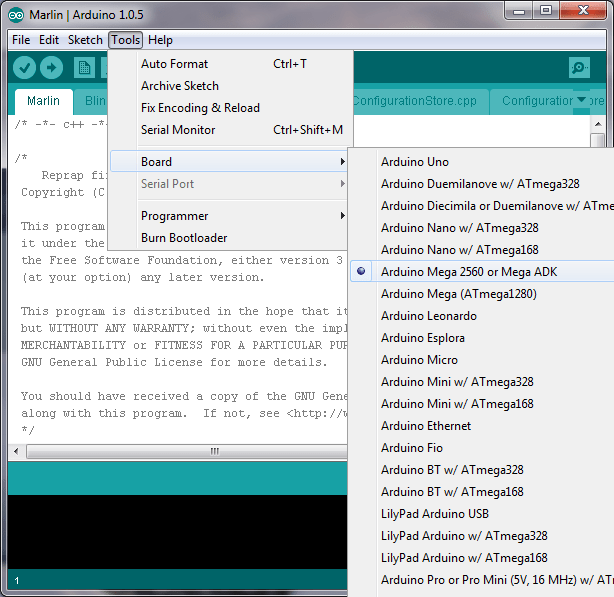
Task: Click the line number 1 in status bar
Action: (x=16, y=580)
